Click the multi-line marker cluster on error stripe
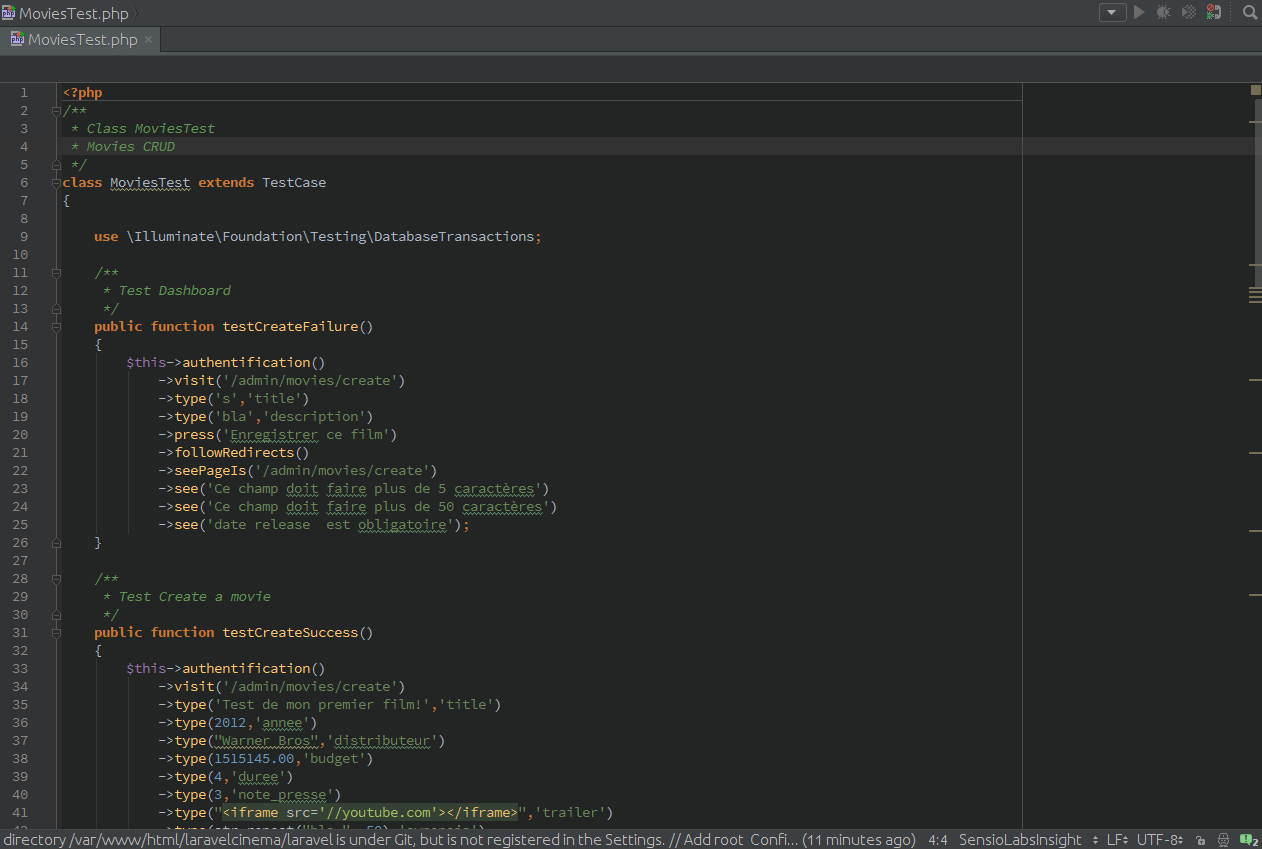The image size is (1262, 849). [1255, 295]
